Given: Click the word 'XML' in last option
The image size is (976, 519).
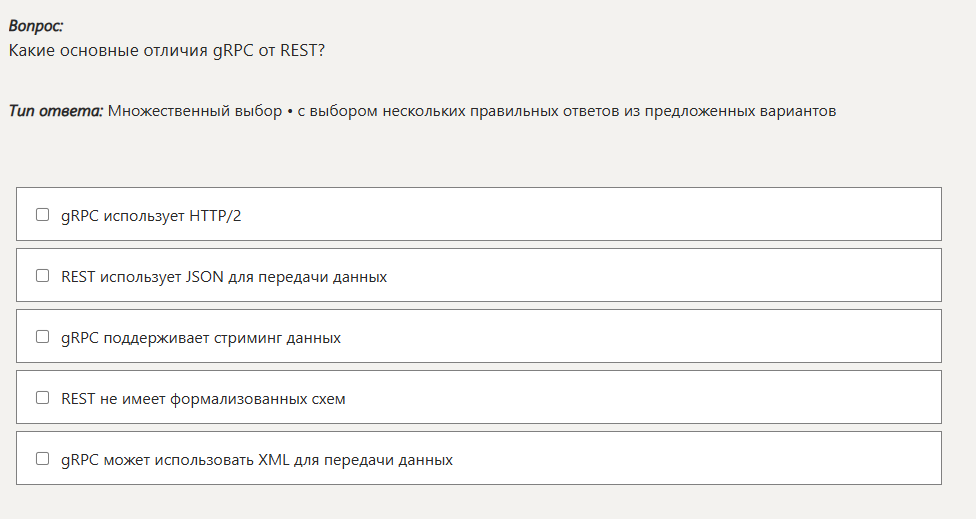Looking at the screenshot, I should coord(272,460).
